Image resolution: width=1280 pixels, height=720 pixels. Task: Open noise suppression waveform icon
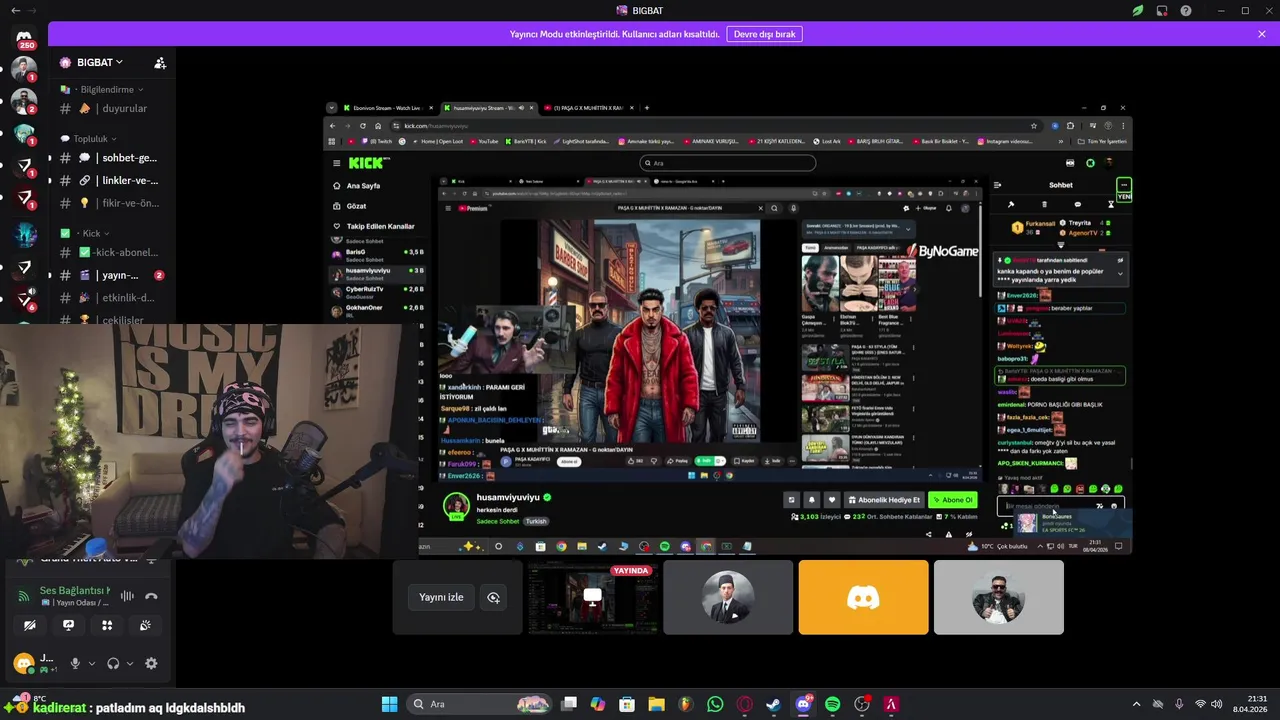point(127,596)
